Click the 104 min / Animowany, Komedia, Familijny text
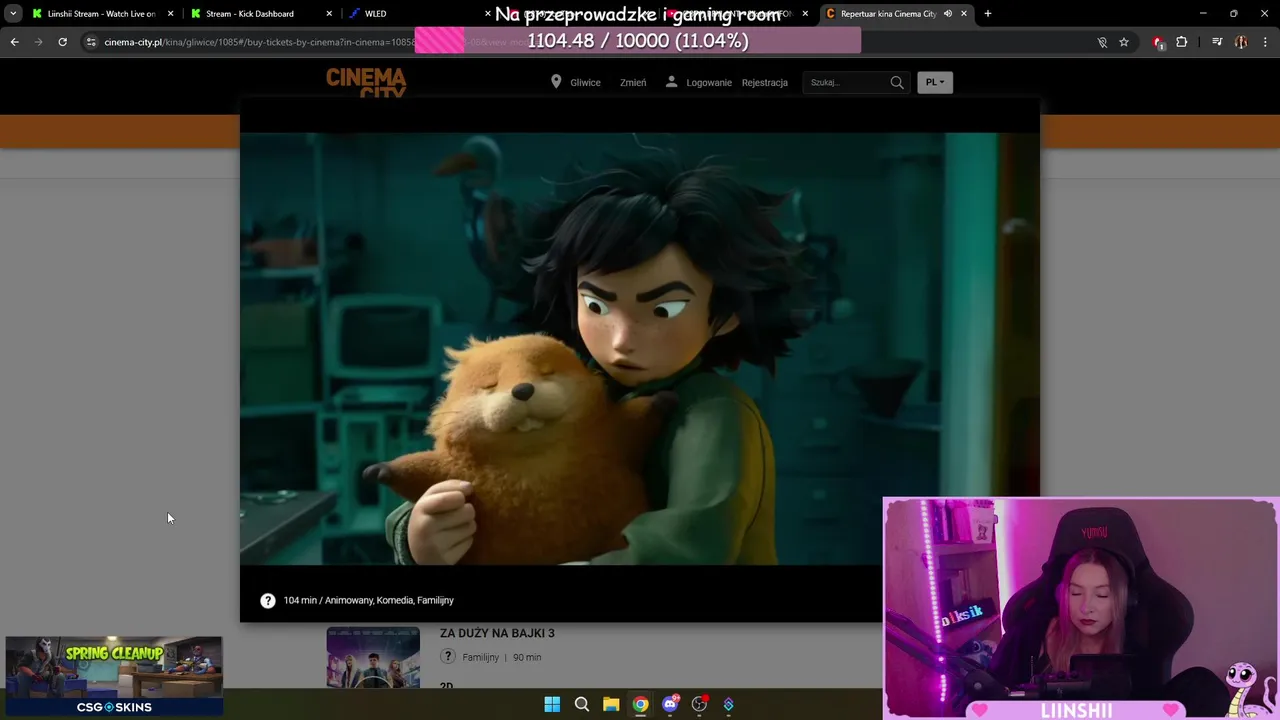Image resolution: width=1280 pixels, height=720 pixels. 369,600
